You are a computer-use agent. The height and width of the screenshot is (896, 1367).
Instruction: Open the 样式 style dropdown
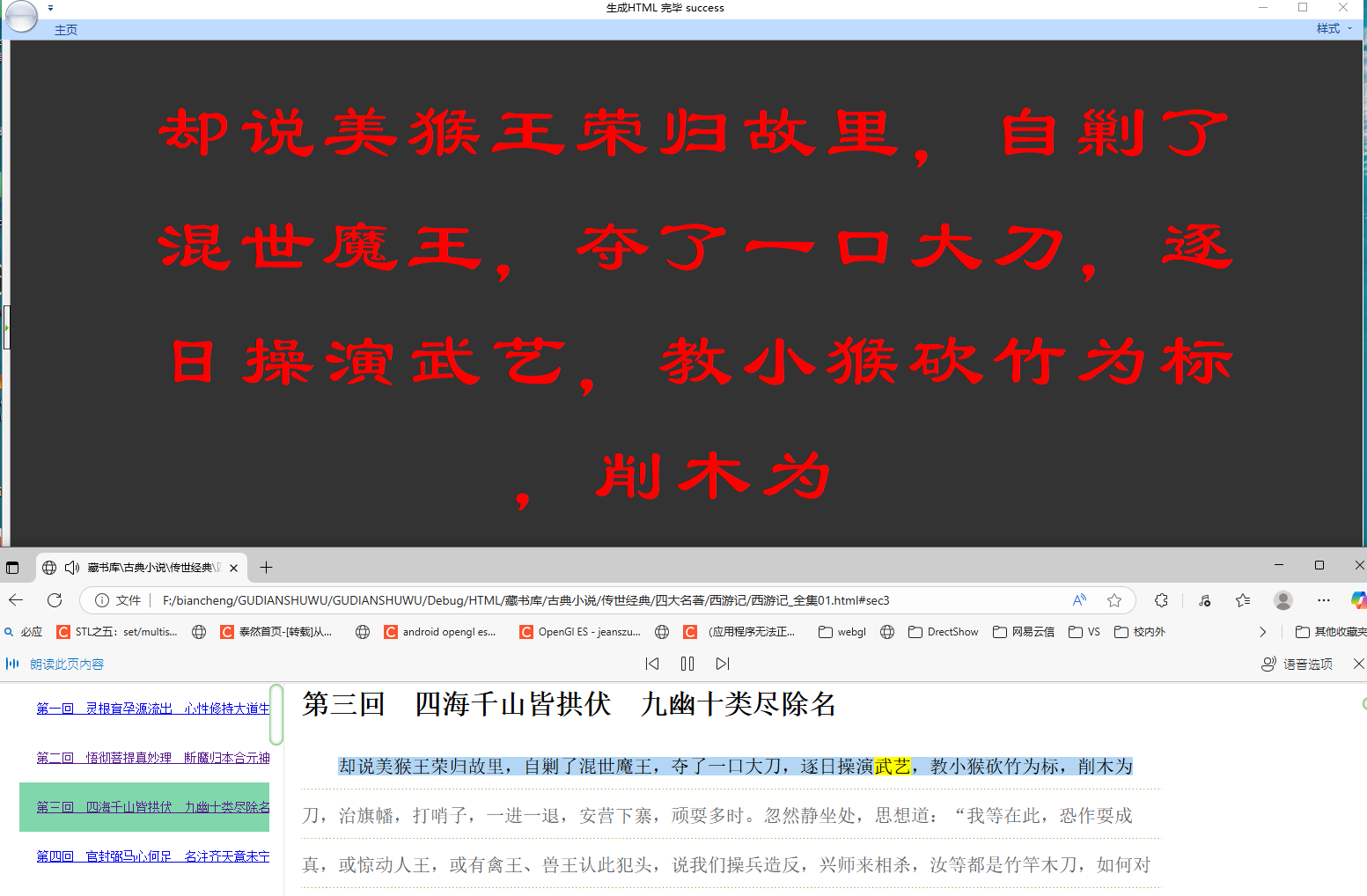click(x=1334, y=29)
